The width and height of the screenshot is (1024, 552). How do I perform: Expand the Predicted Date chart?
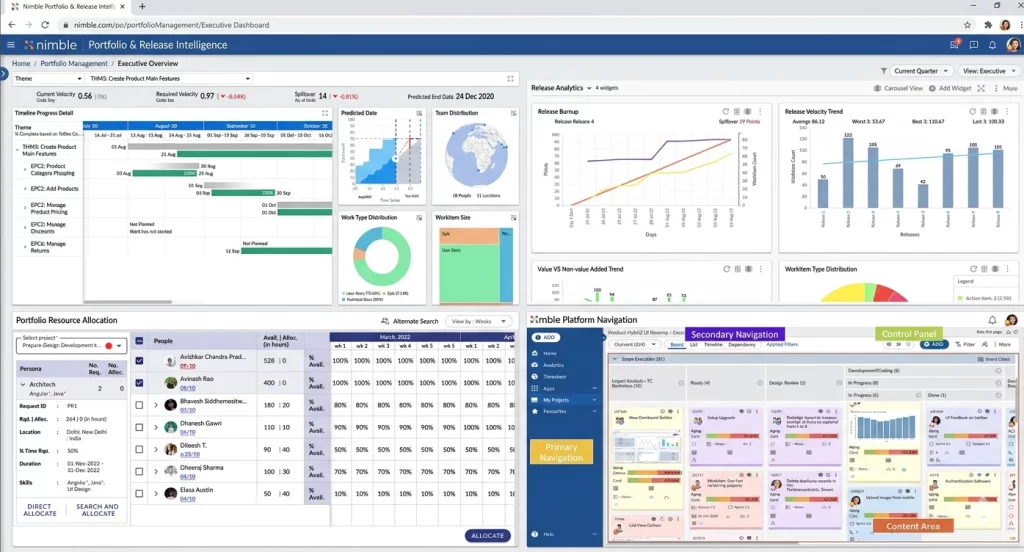point(419,113)
